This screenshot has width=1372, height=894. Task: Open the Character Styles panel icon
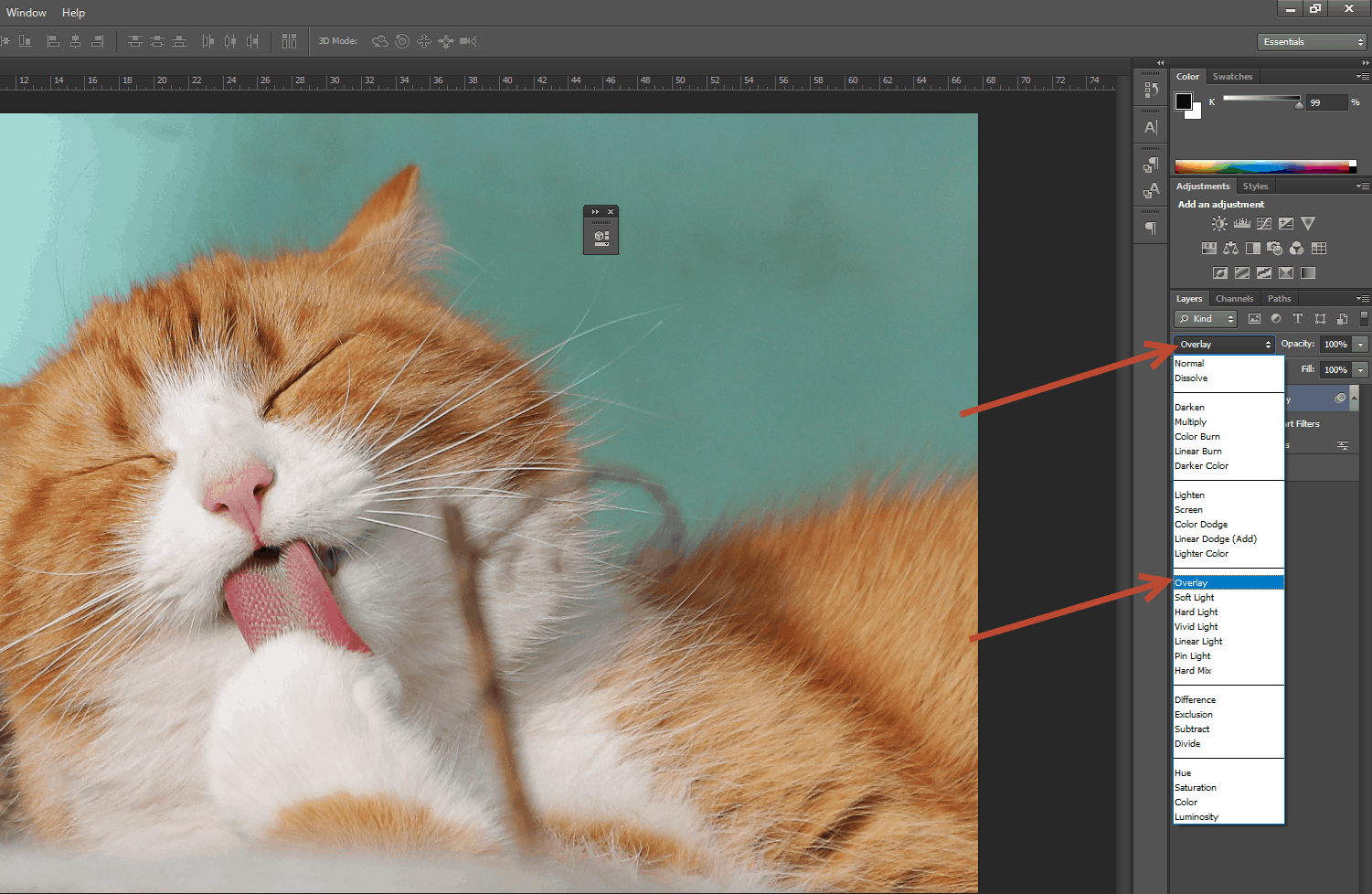click(1151, 190)
